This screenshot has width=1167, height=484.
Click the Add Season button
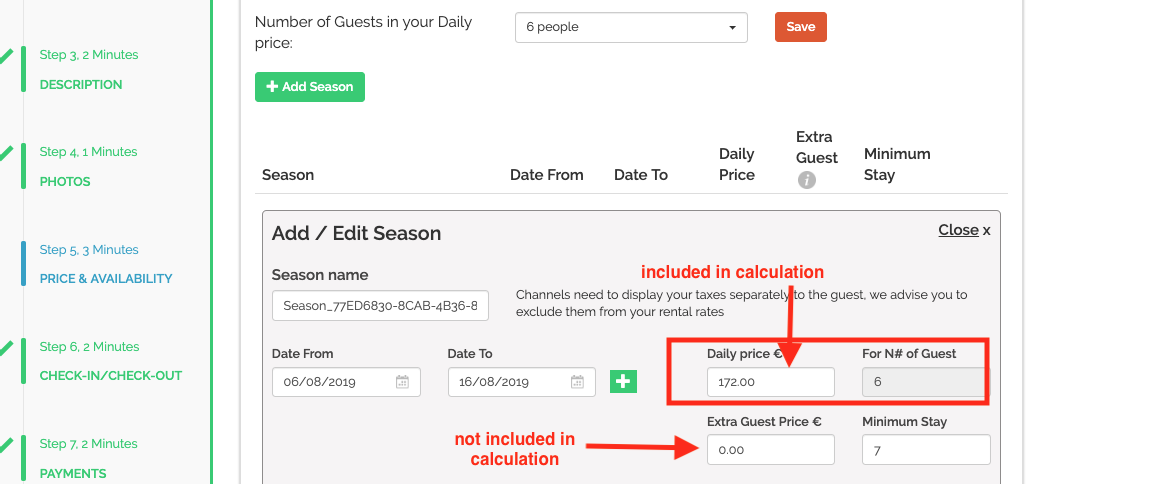(310, 86)
